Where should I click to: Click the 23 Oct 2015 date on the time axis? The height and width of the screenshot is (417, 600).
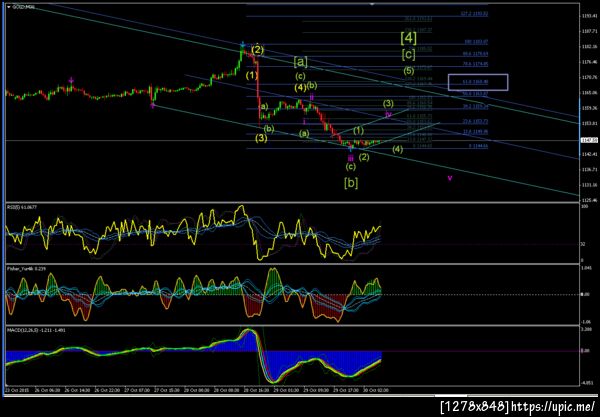15,391
